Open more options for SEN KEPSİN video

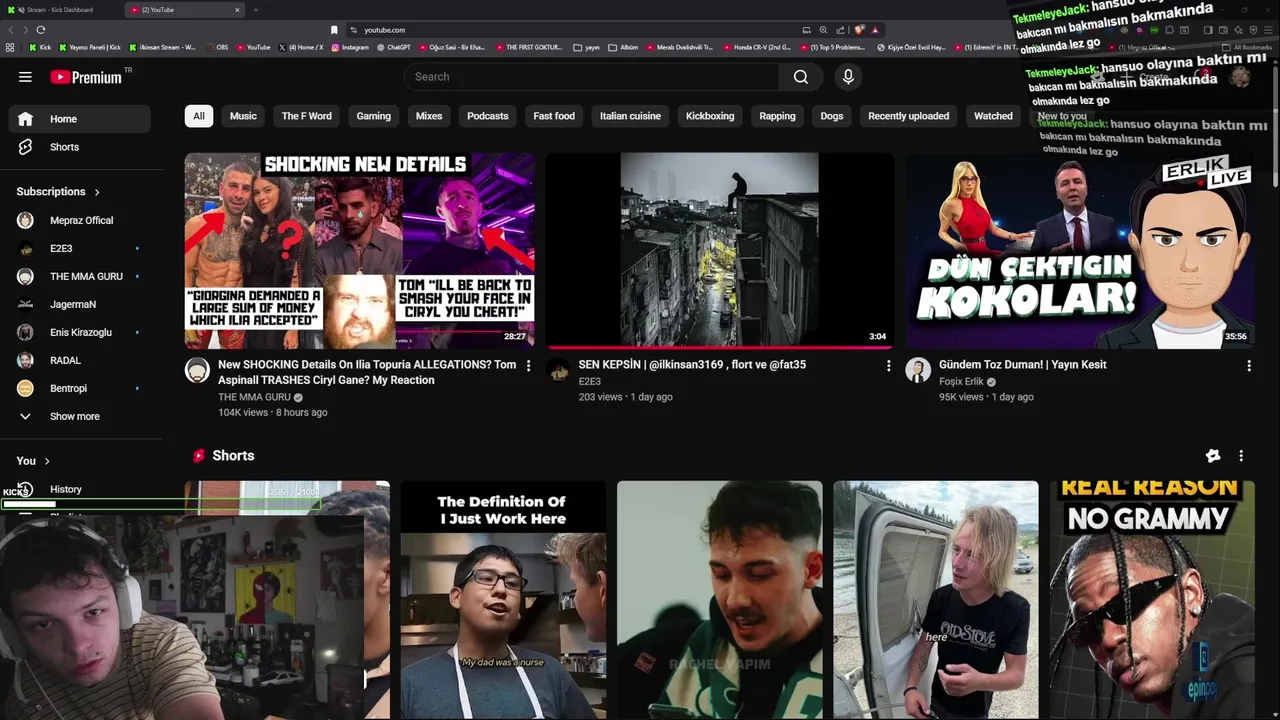(x=888, y=366)
